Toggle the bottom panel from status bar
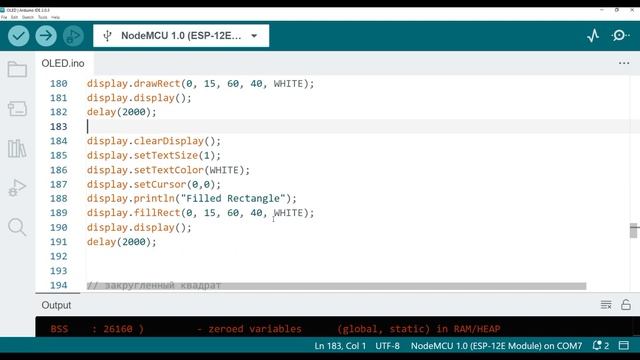Viewport: 640px width, 360px height. pos(624,346)
